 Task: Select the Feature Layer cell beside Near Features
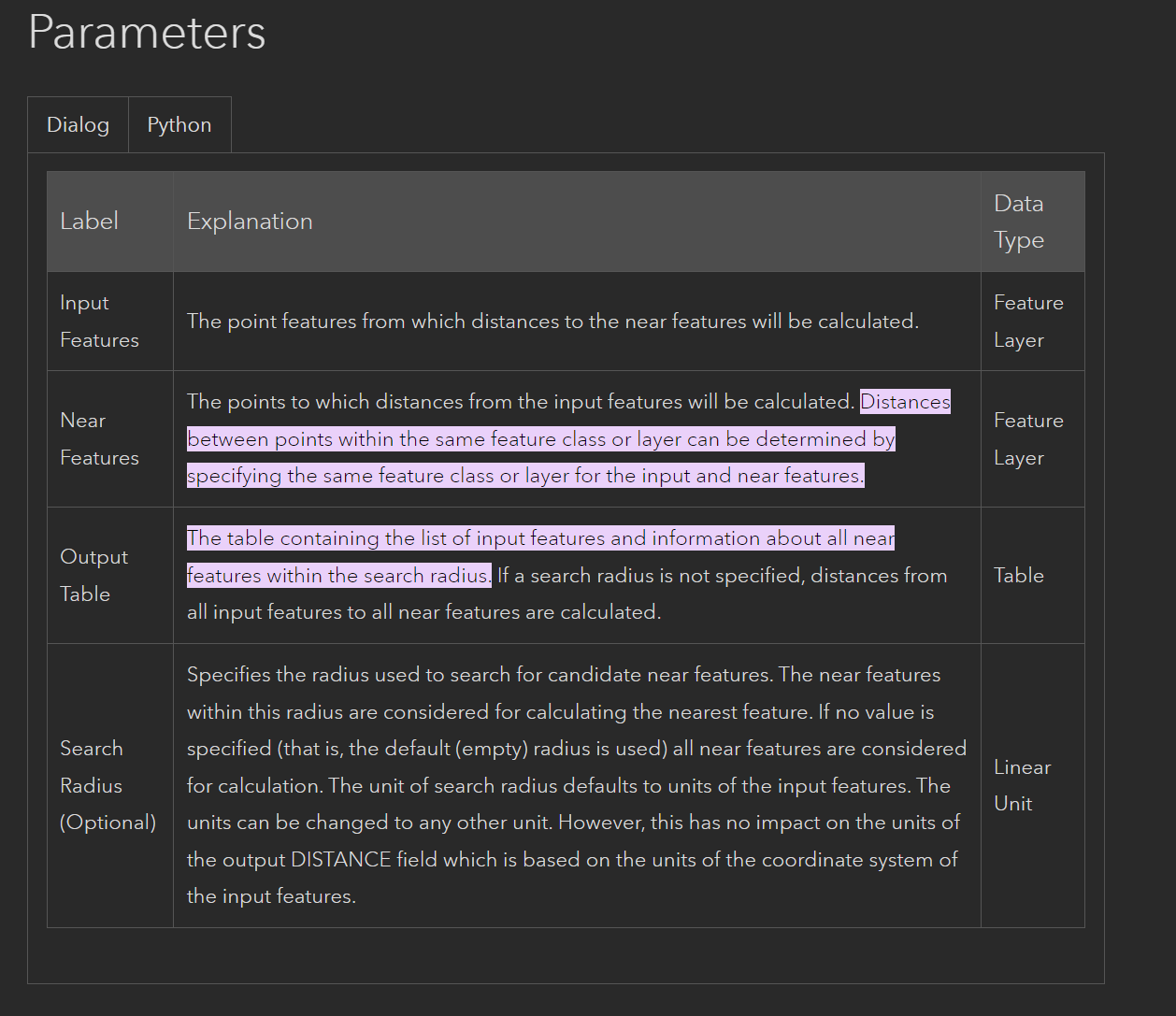coord(1028,438)
